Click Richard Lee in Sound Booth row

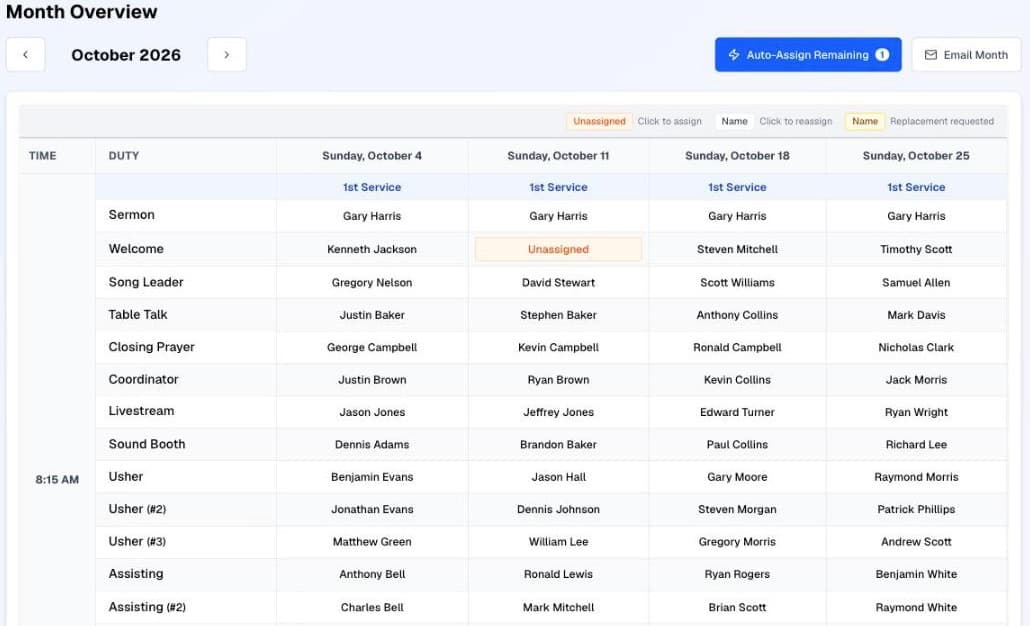click(x=916, y=445)
